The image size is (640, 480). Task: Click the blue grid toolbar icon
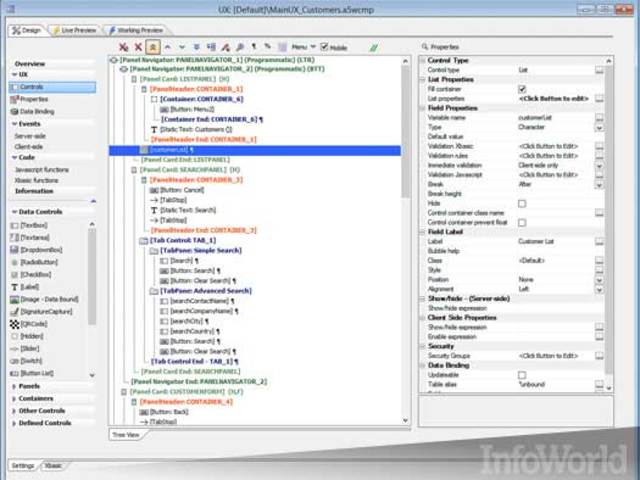tap(211, 47)
